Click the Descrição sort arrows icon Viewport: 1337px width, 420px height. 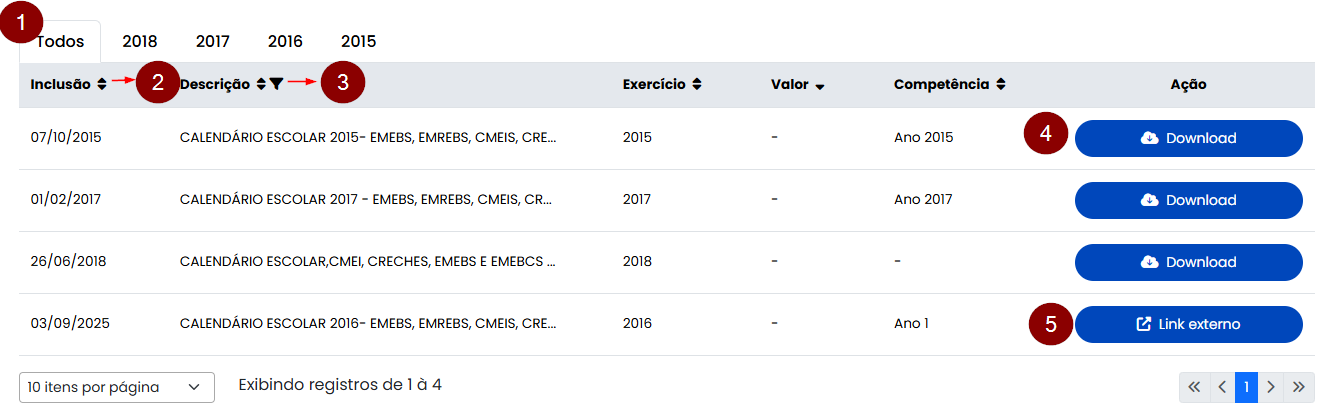coord(261,85)
